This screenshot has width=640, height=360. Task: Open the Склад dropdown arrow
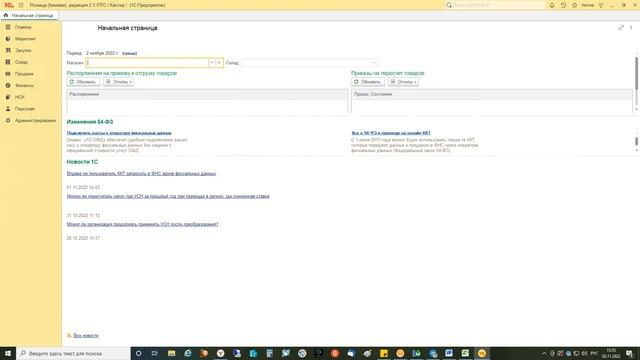[374, 63]
